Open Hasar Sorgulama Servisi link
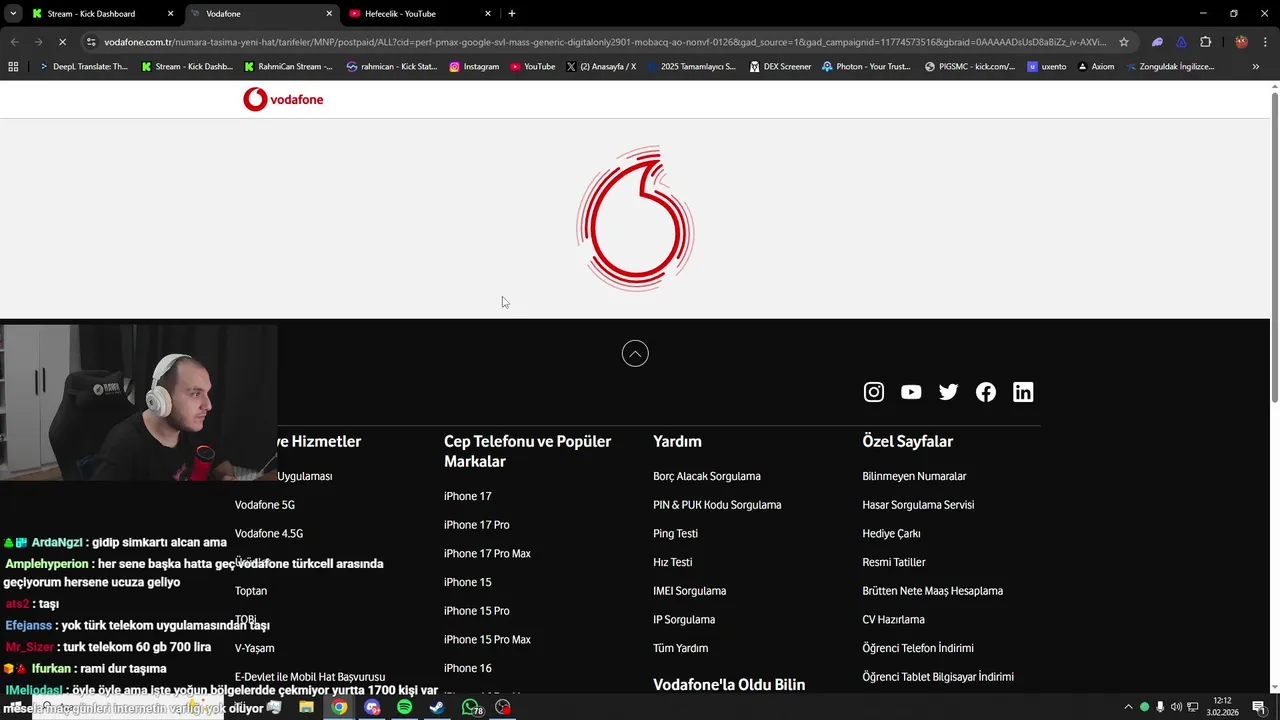Screen dimensions: 1280x720 (918, 505)
